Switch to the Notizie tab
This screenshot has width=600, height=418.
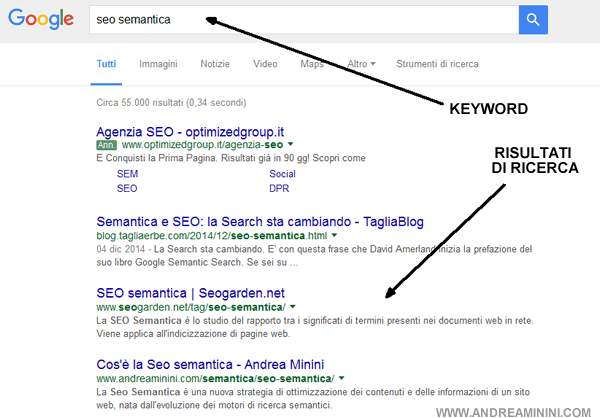(x=215, y=64)
